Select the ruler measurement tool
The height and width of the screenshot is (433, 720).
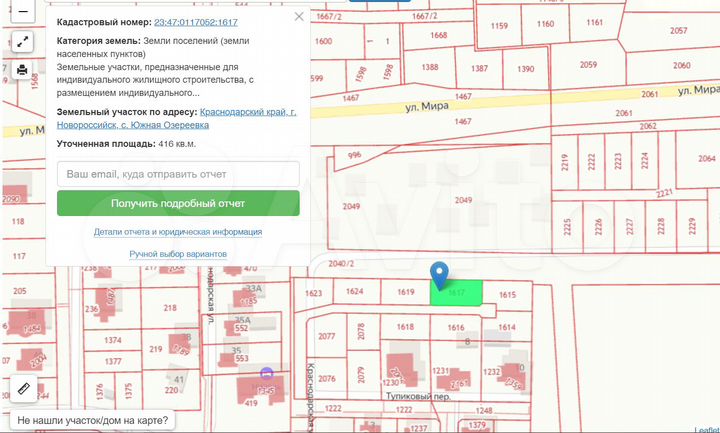(x=23, y=387)
